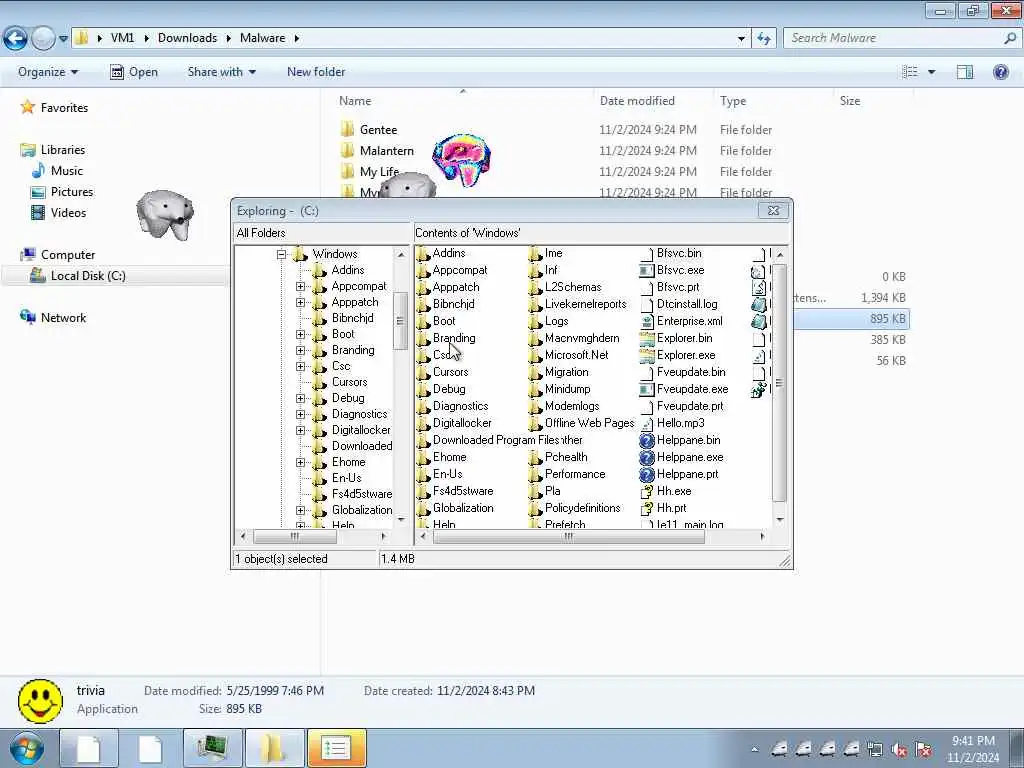
Task: Click the Downloads breadcrumb in address bar
Action: [187, 38]
